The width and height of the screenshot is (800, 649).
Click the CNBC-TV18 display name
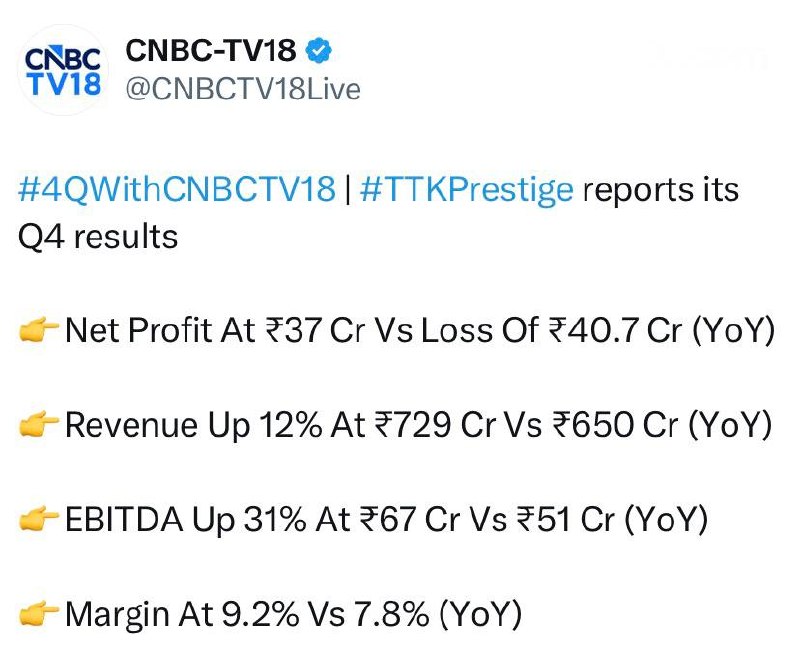pyautogui.click(x=211, y=51)
